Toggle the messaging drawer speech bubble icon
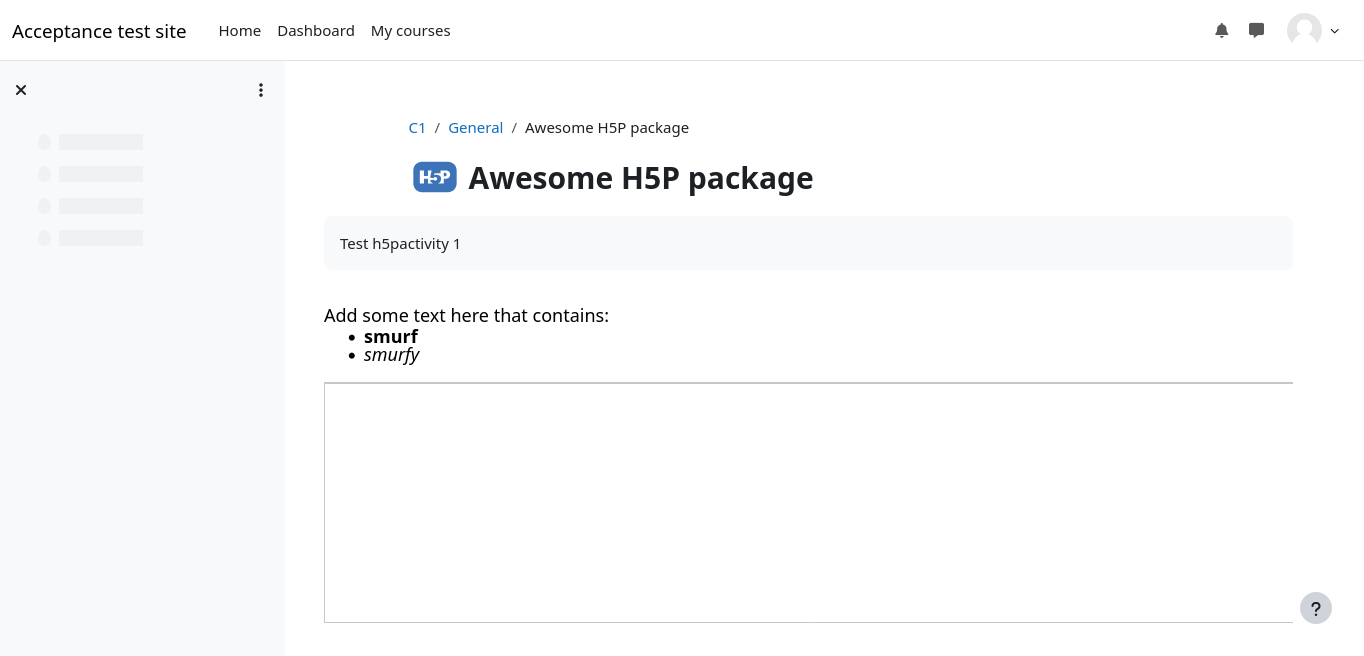Viewport: 1364px width, 656px height. tap(1257, 30)
